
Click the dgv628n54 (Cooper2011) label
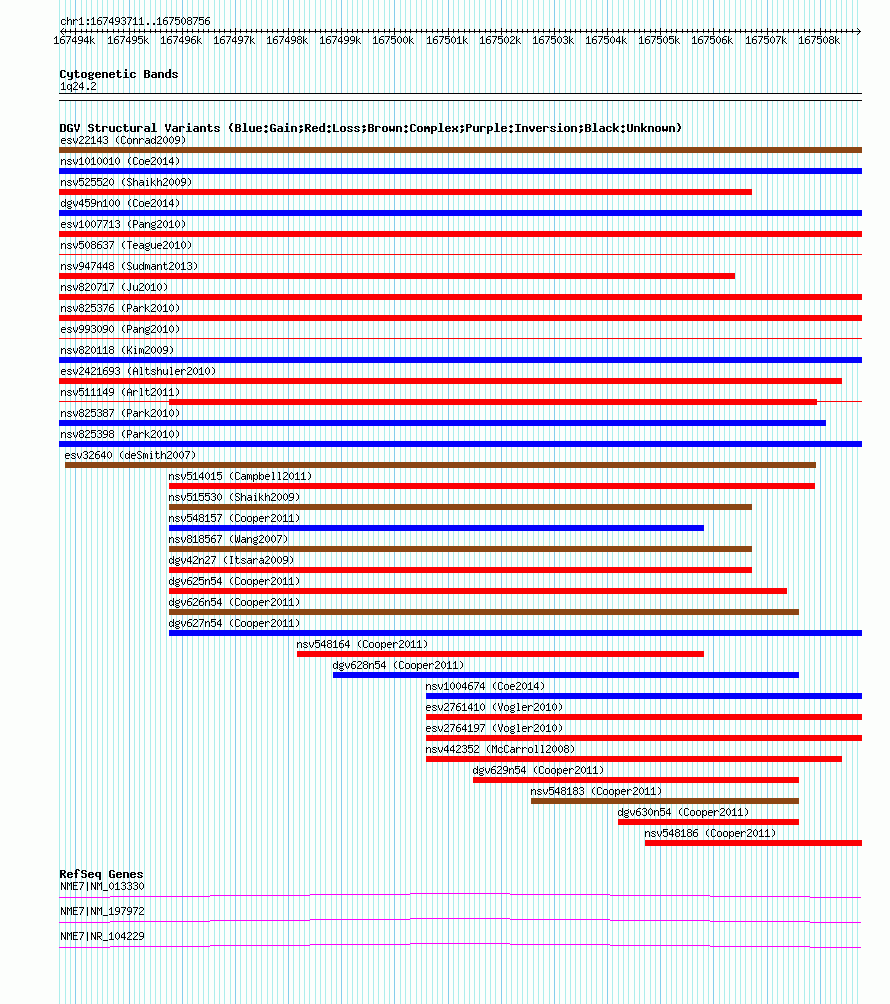point(398,665)
